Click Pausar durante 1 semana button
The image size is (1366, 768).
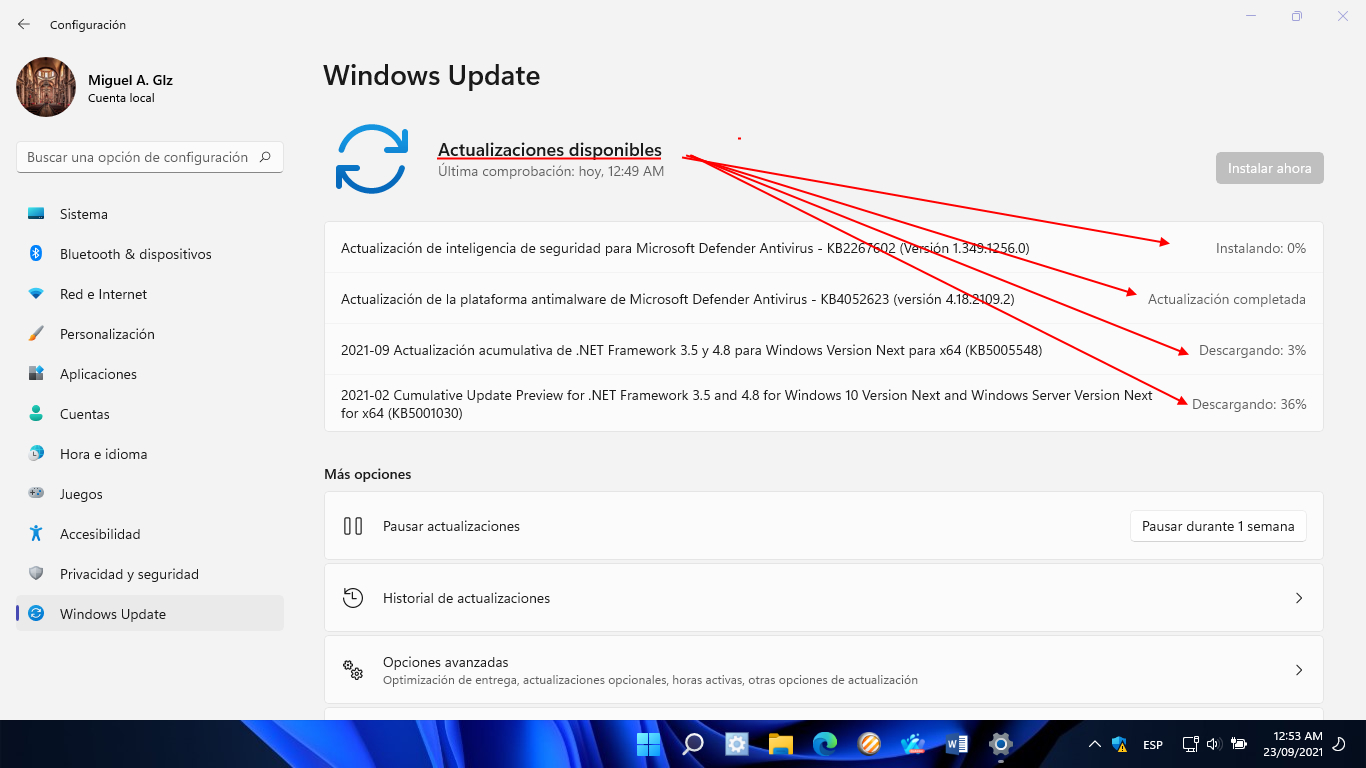1218,526
